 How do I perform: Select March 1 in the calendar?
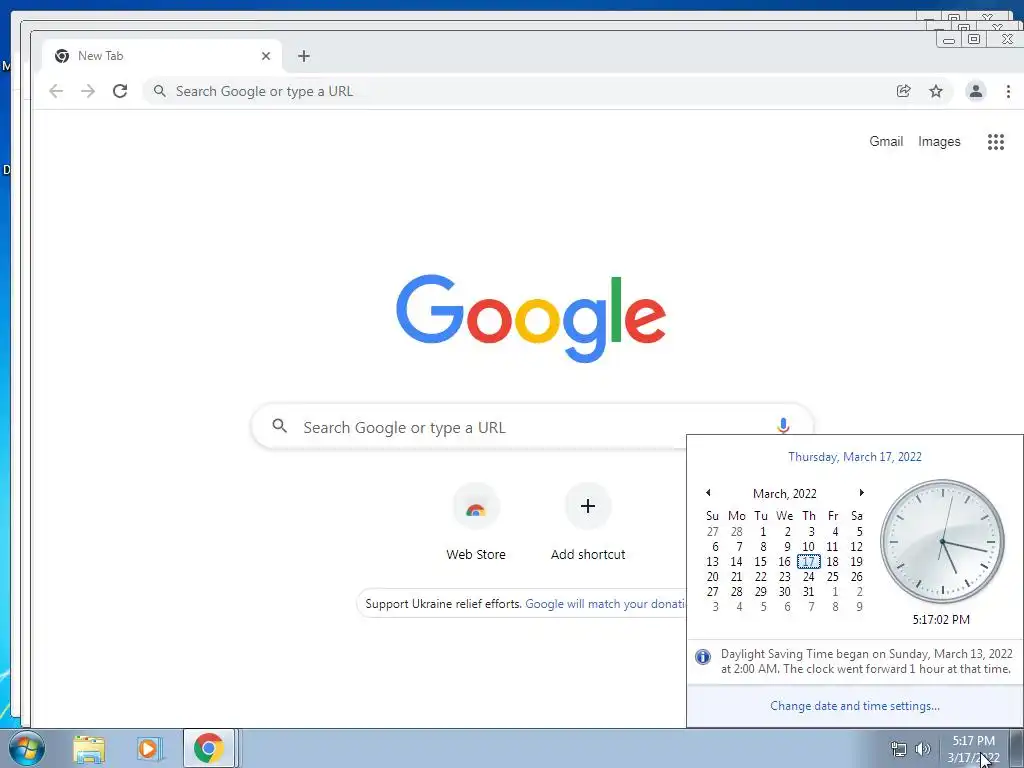pos(762,532)
